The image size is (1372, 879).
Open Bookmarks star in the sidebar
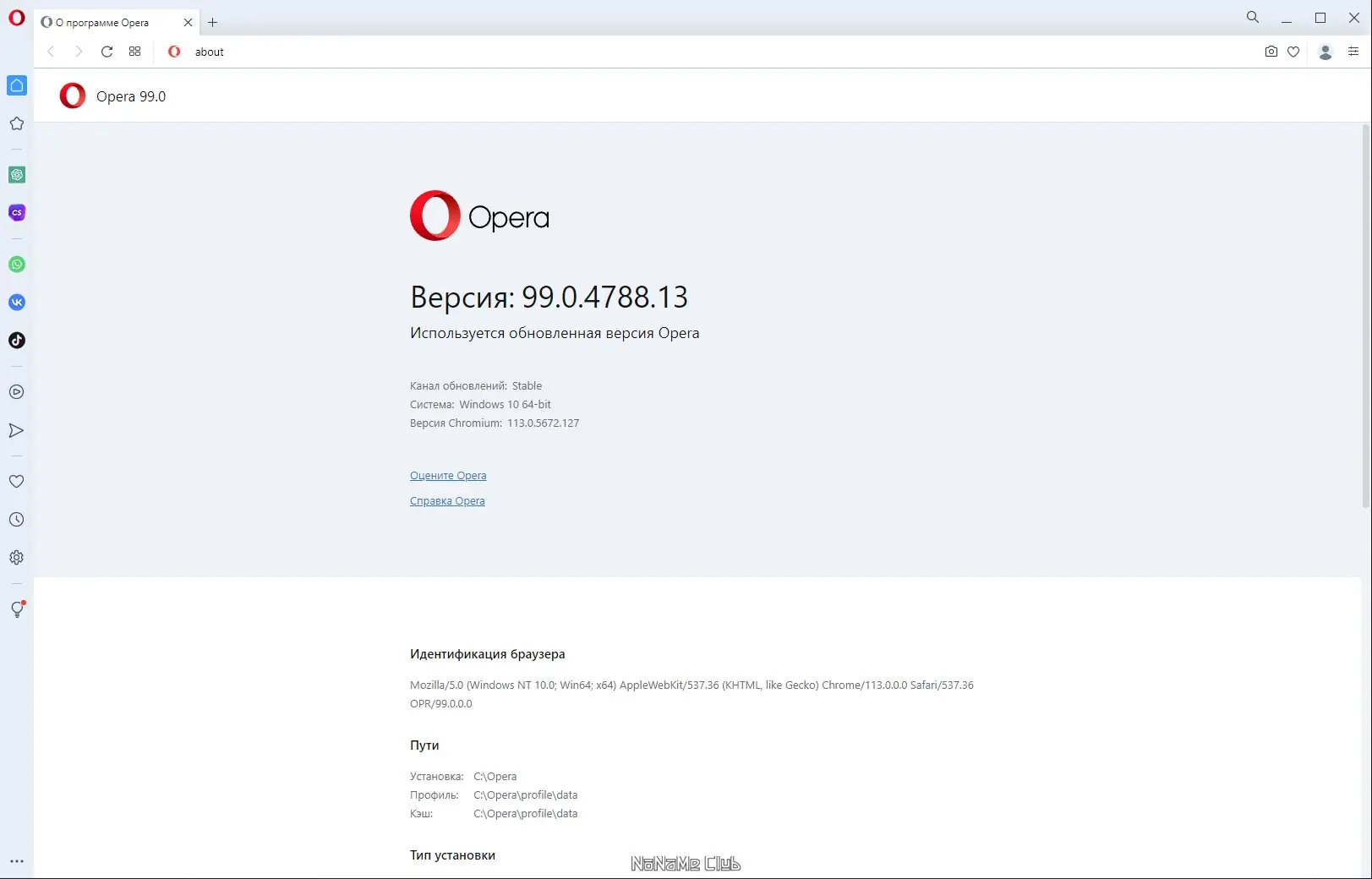pos(17,123)
